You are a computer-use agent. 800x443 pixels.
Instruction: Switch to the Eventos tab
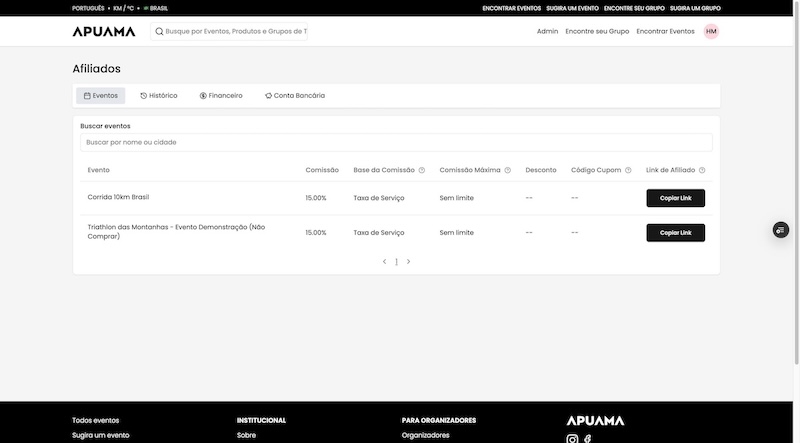click(101, 96)
